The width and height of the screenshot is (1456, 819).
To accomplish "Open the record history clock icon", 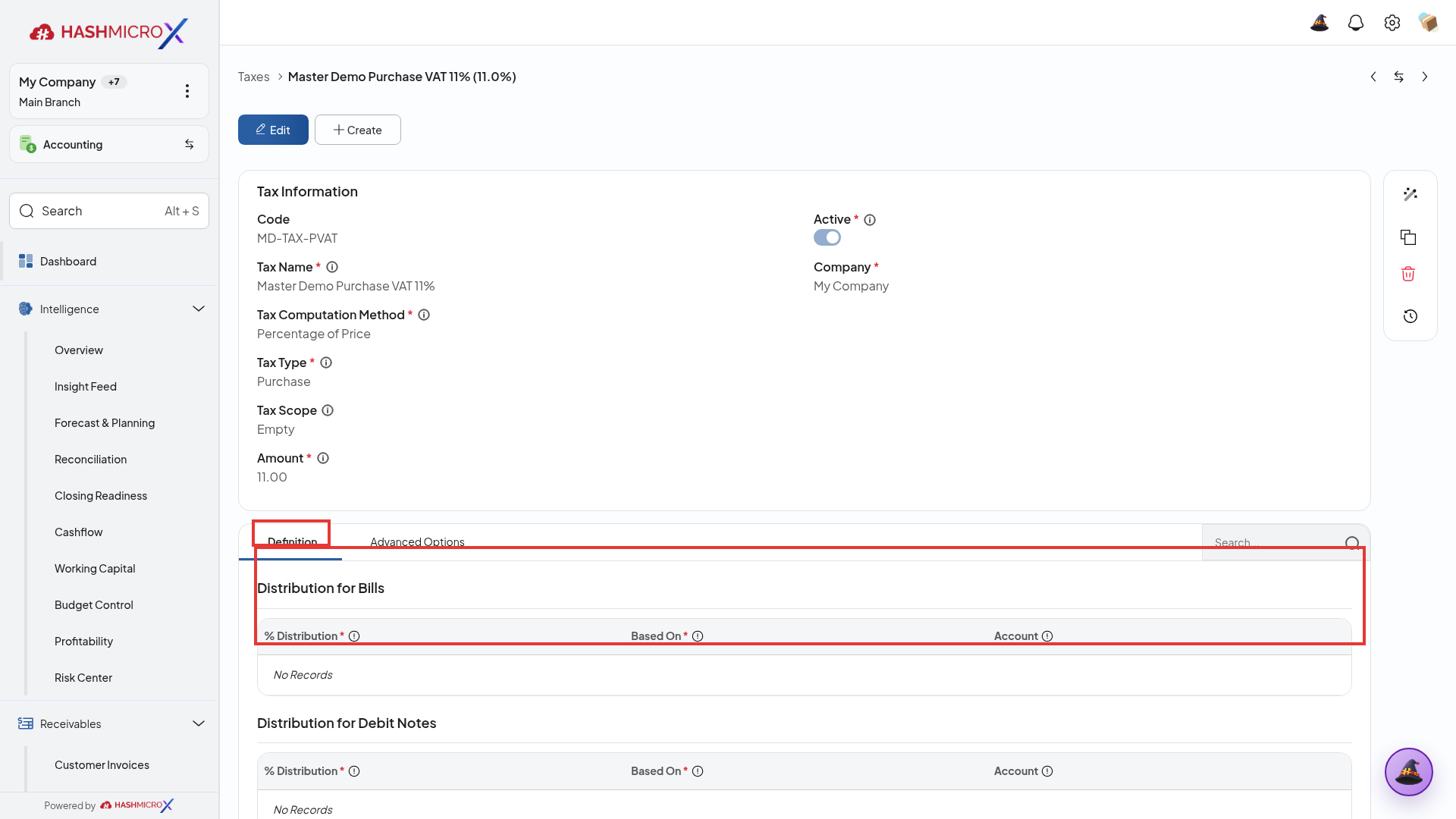I will click(x=1410, y=316).
